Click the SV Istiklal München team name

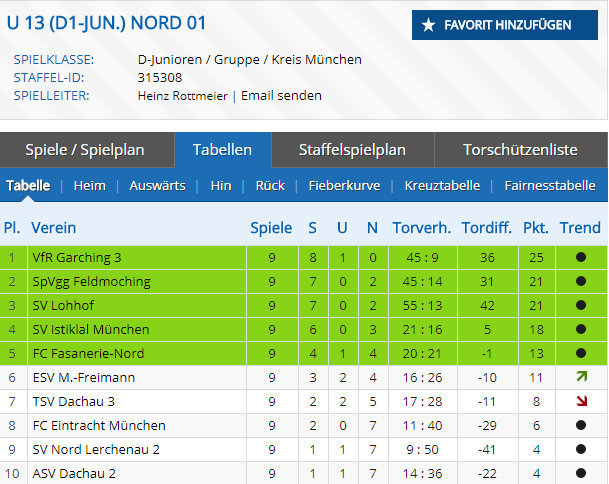(x=91, y=329)
